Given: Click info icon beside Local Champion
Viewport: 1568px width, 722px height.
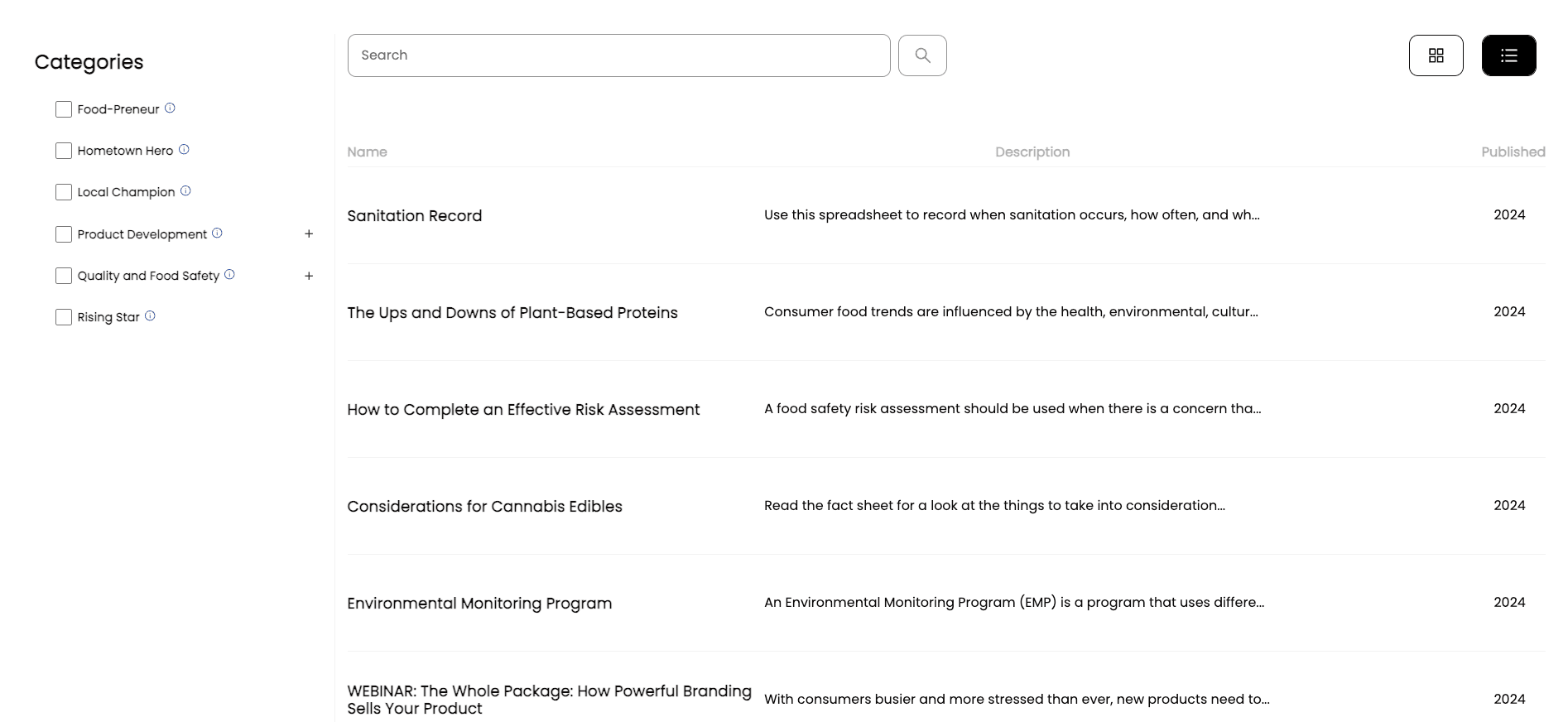Looking at the screenshot, I should (x=185, y=191).
